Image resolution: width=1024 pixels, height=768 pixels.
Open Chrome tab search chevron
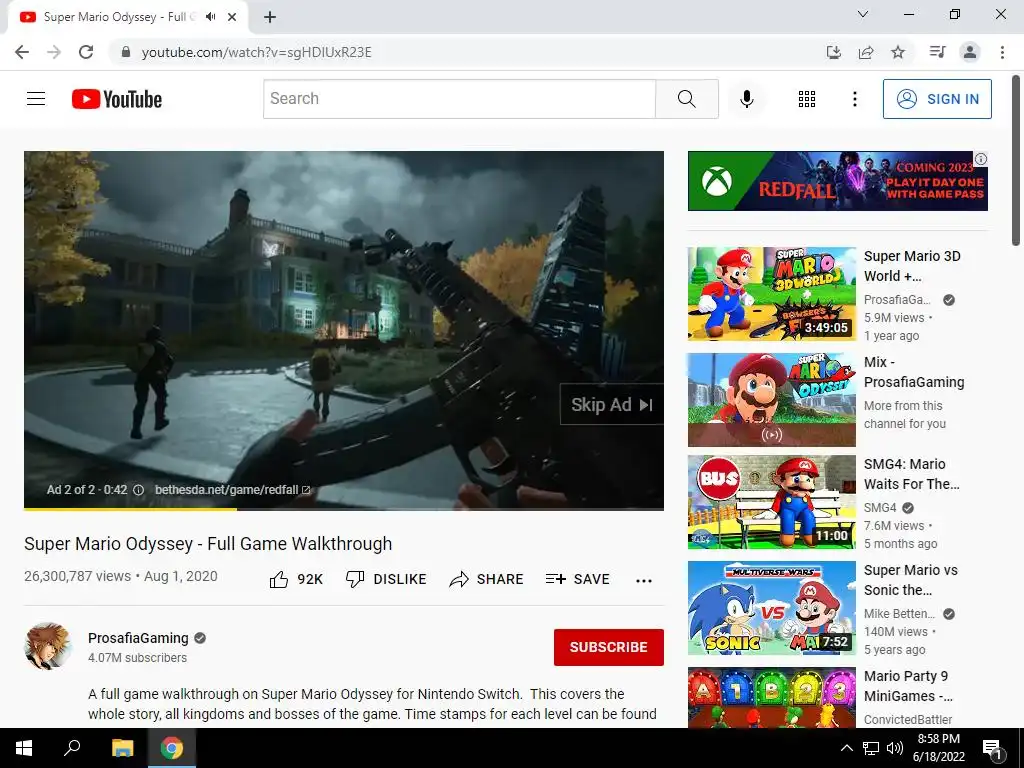(863, 14)
